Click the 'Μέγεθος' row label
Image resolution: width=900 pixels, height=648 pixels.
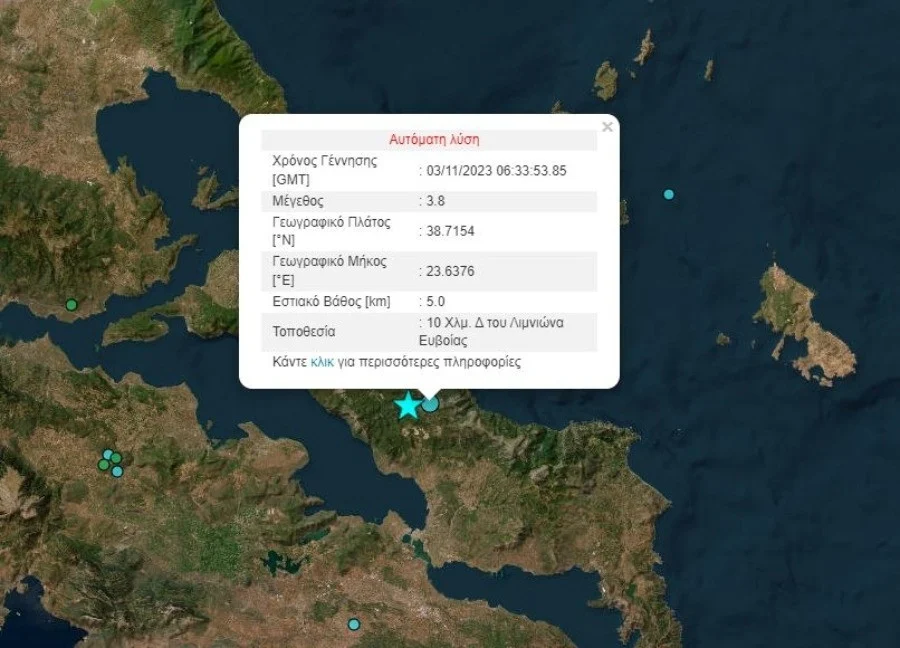click(298, 201)
